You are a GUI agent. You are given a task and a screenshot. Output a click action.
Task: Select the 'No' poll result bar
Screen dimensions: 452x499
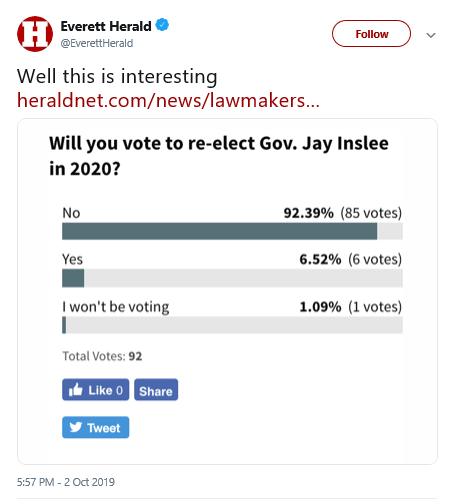tap(232, 231)
